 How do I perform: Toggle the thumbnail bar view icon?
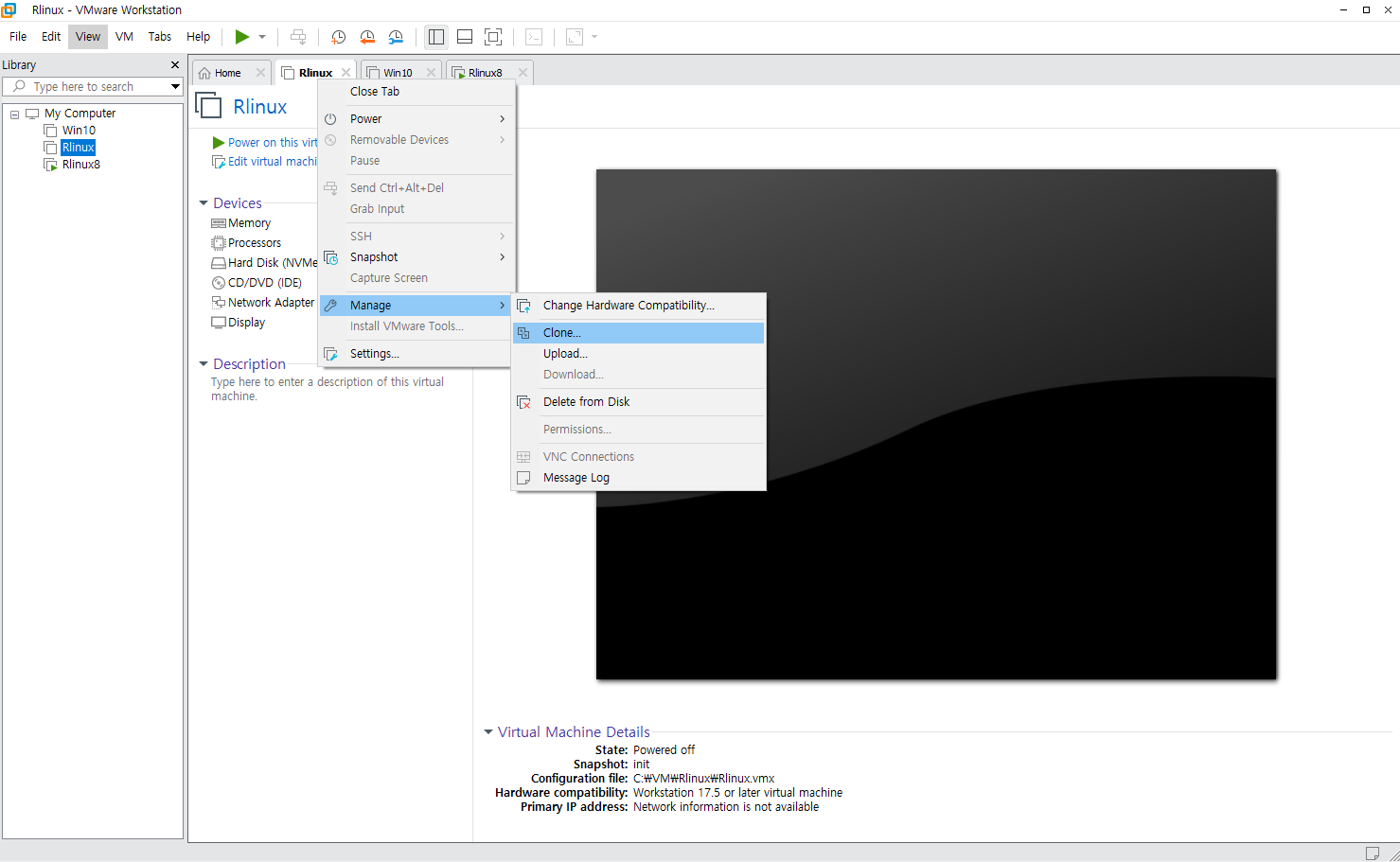(x=465, y=37)
